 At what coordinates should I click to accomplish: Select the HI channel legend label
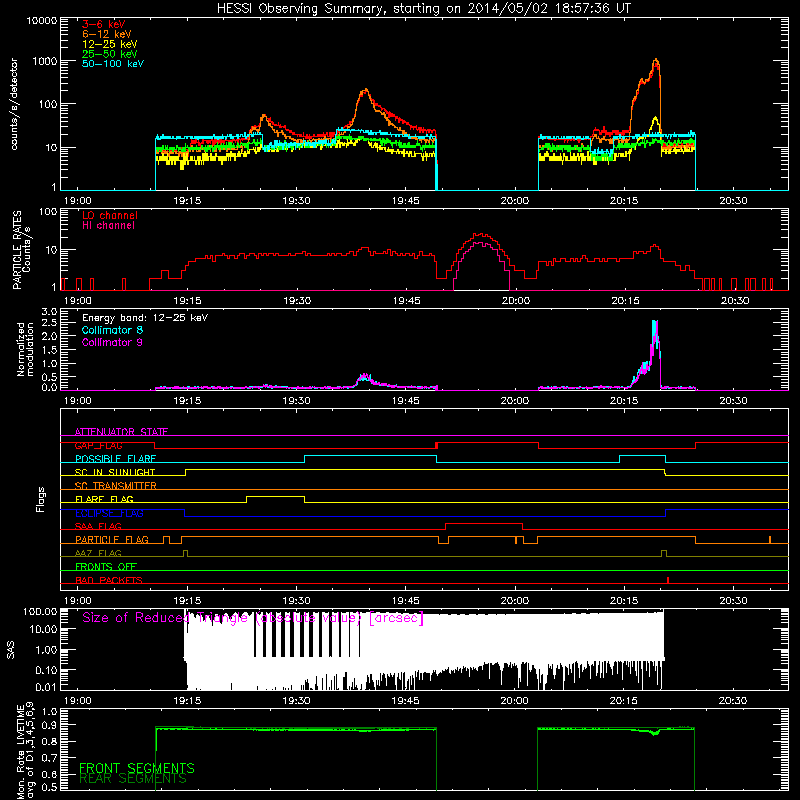tap(108, 226)
